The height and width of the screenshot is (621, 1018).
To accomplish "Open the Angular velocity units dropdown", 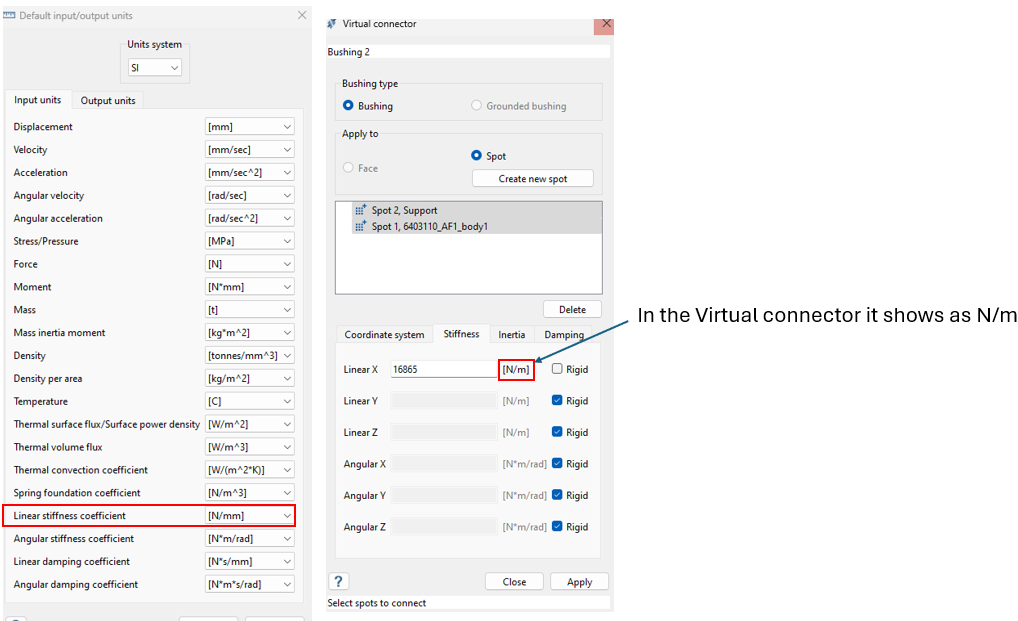I will [x=250, y=195].
